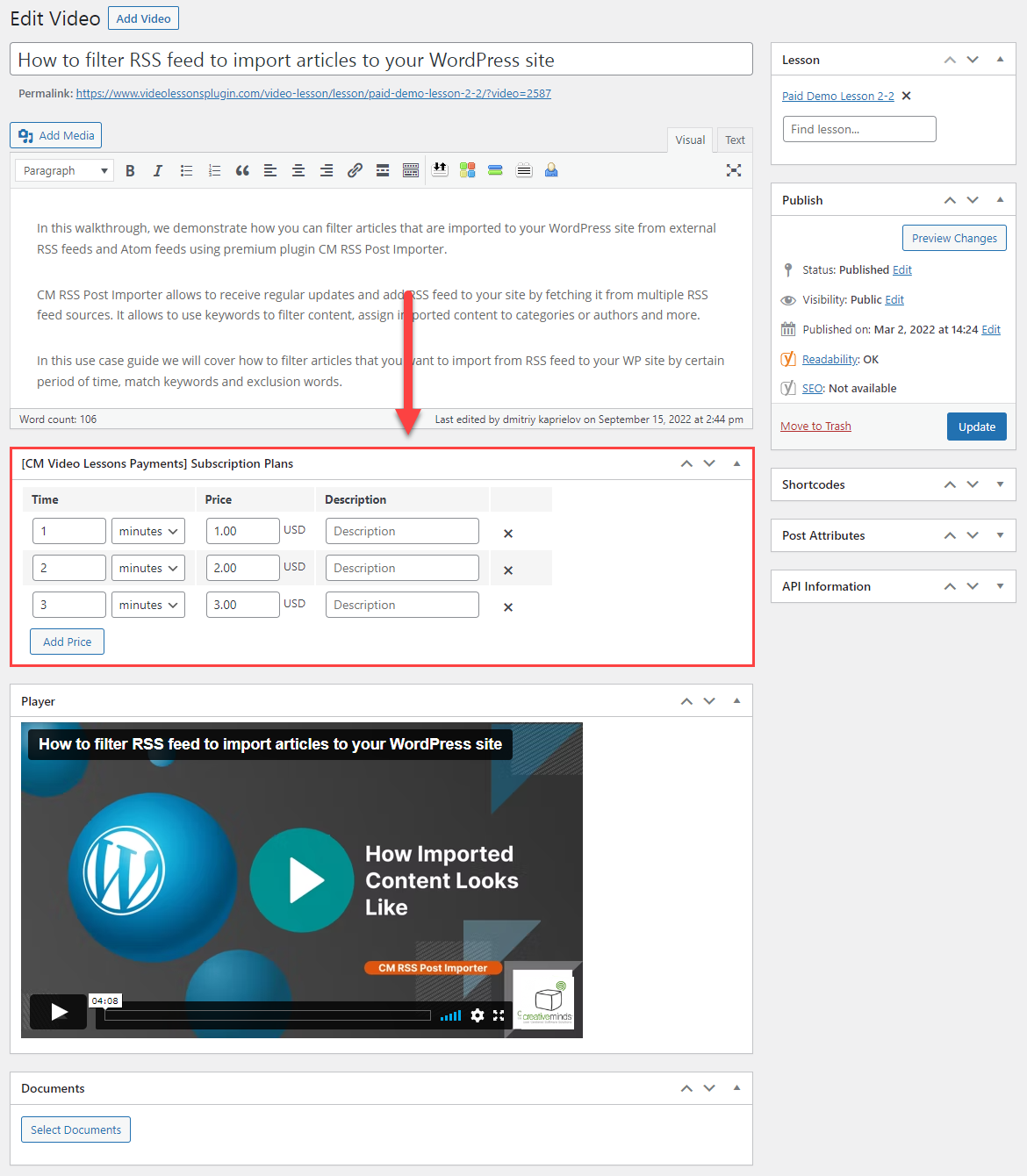The height and width of the screenshot is (1176, 1027).
Task: Insert a blockquote
Action: click(242, 170)
